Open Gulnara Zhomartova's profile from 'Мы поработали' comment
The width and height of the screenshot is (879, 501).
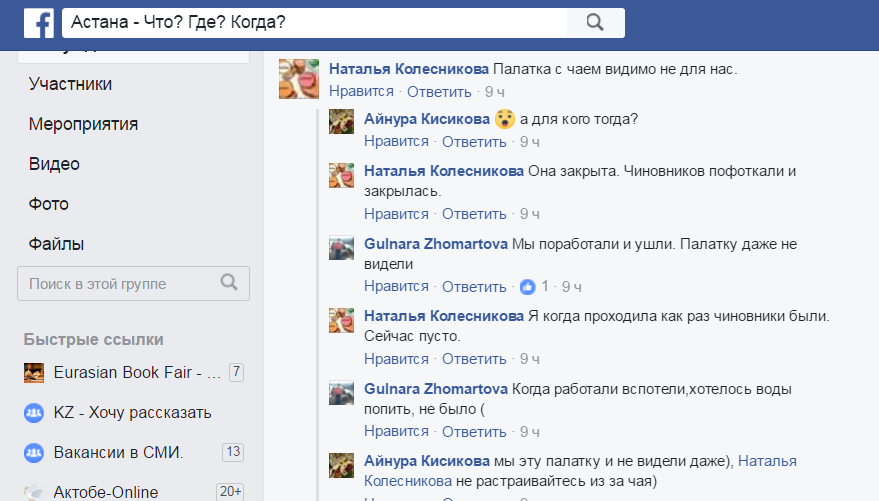(x=435, y=243)
